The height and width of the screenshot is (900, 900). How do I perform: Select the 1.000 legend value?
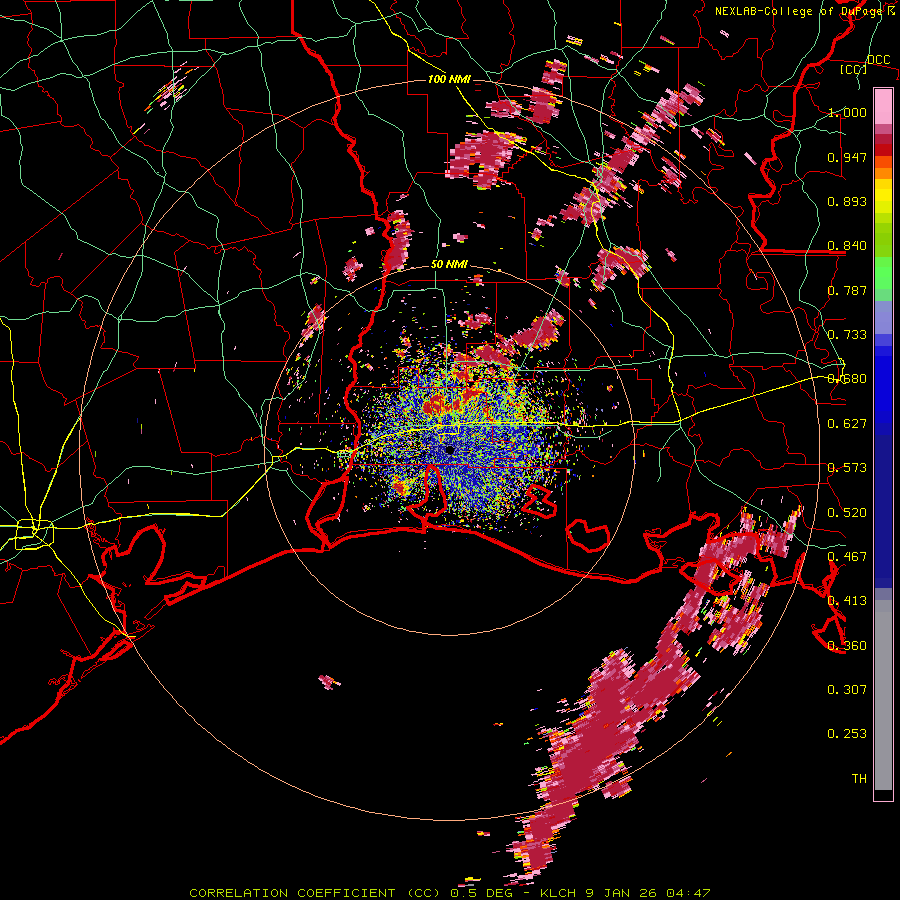tap(847, 112)
